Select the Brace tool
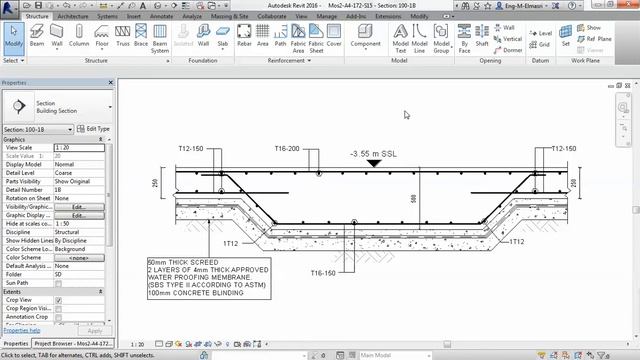This screenshot has height=360, width=640. (x=141, y=36)
